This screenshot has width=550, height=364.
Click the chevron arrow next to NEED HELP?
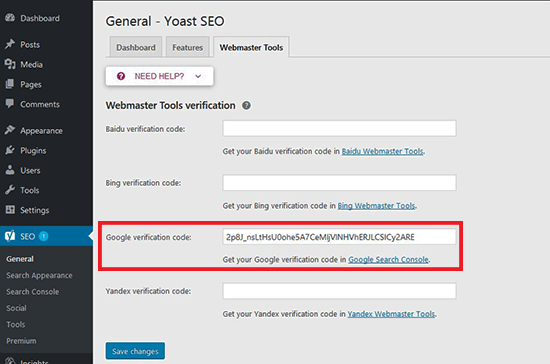click(198, 76)
